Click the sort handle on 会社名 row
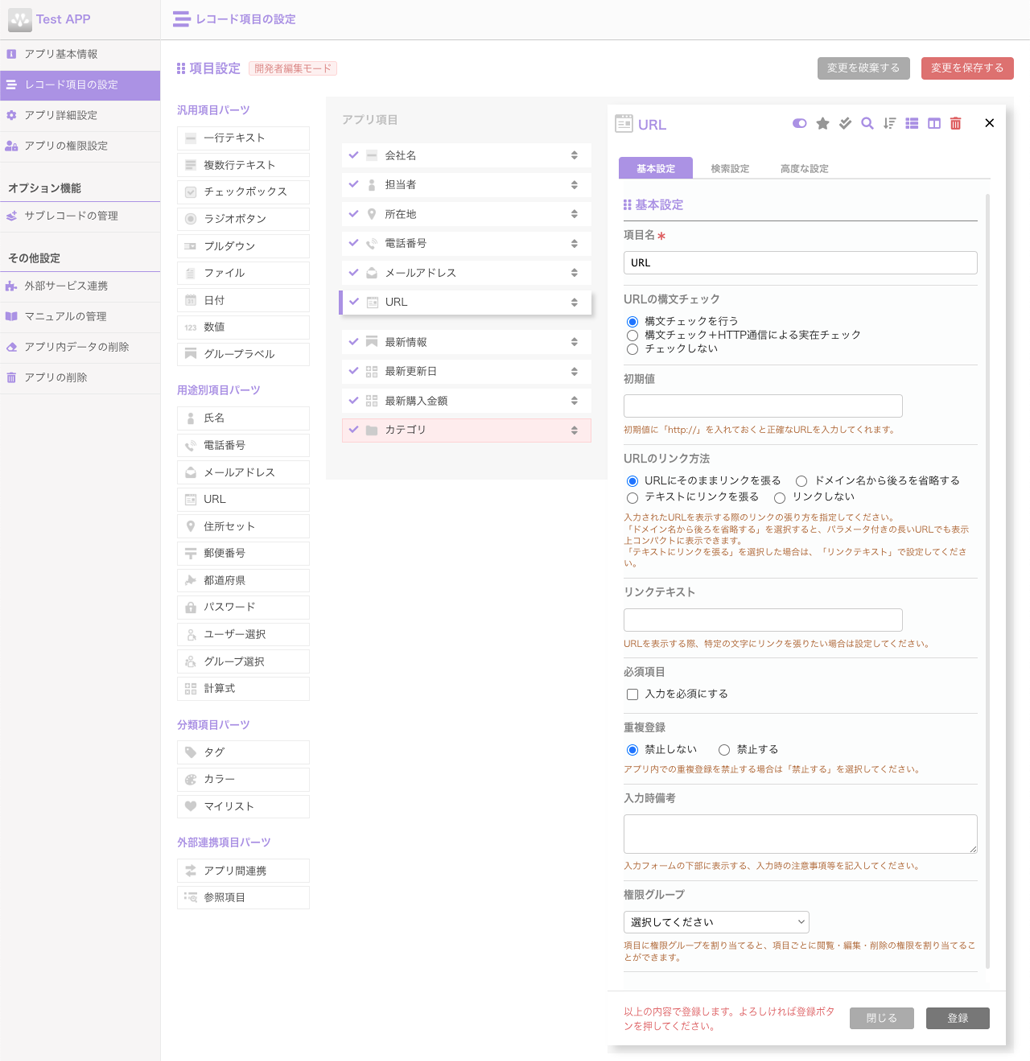 point(574,155)
